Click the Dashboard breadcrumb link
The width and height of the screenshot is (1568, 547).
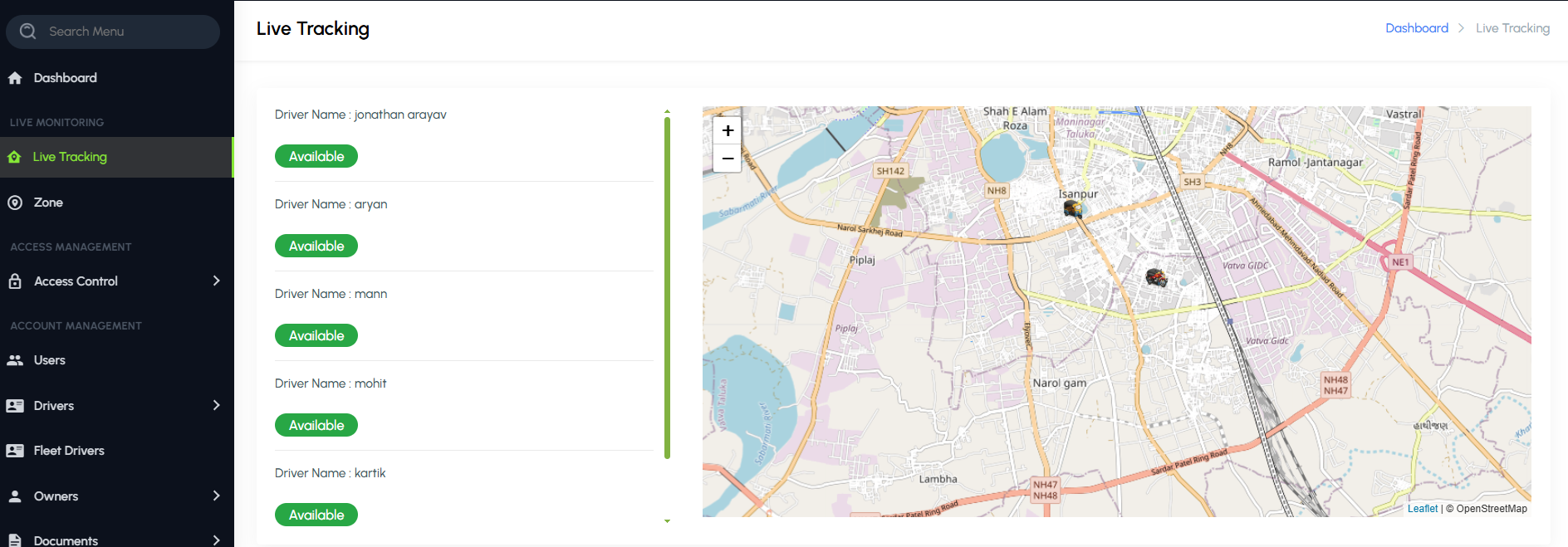point(1416,28)
